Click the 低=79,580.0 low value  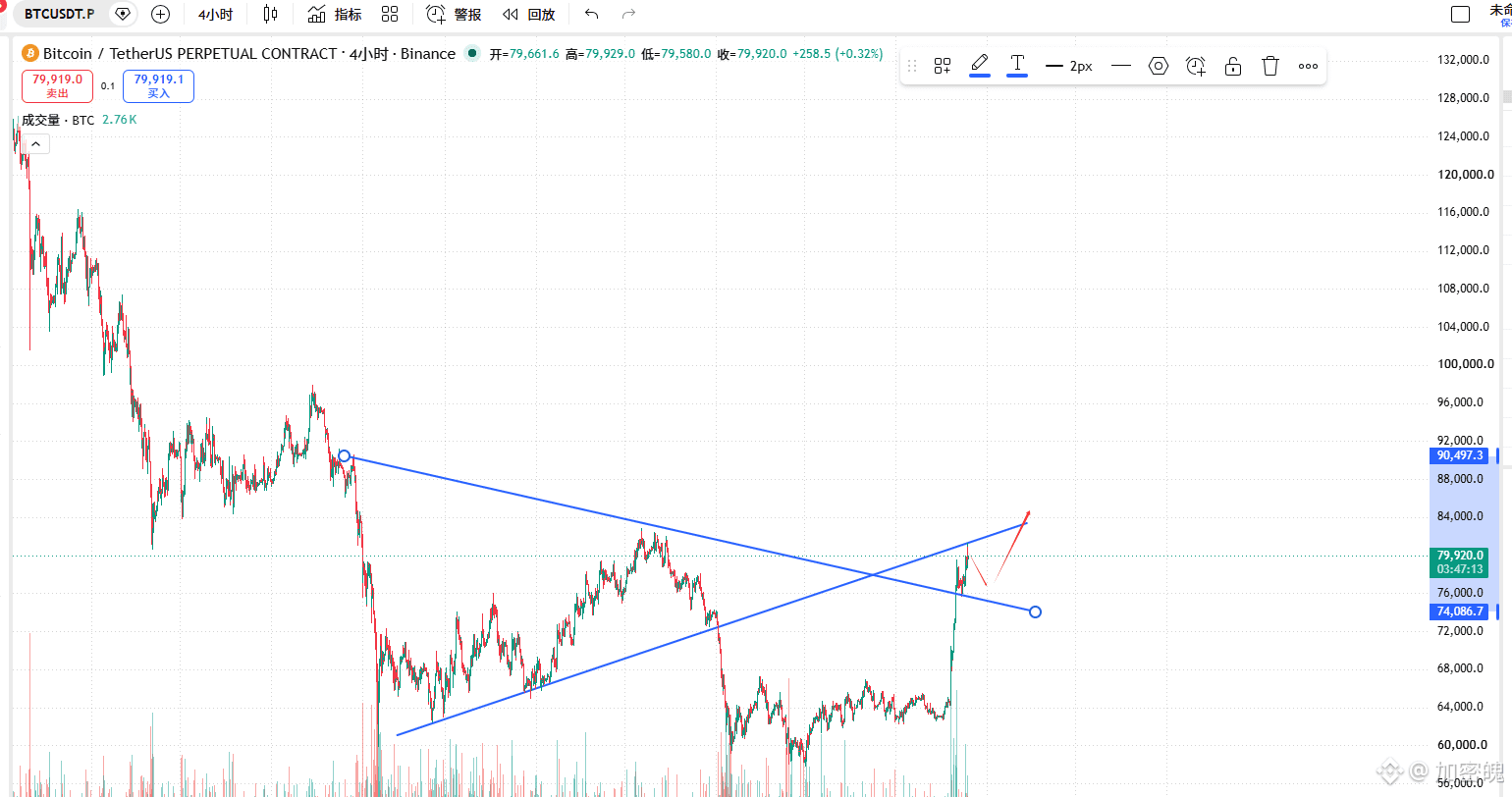coord(676,54)
